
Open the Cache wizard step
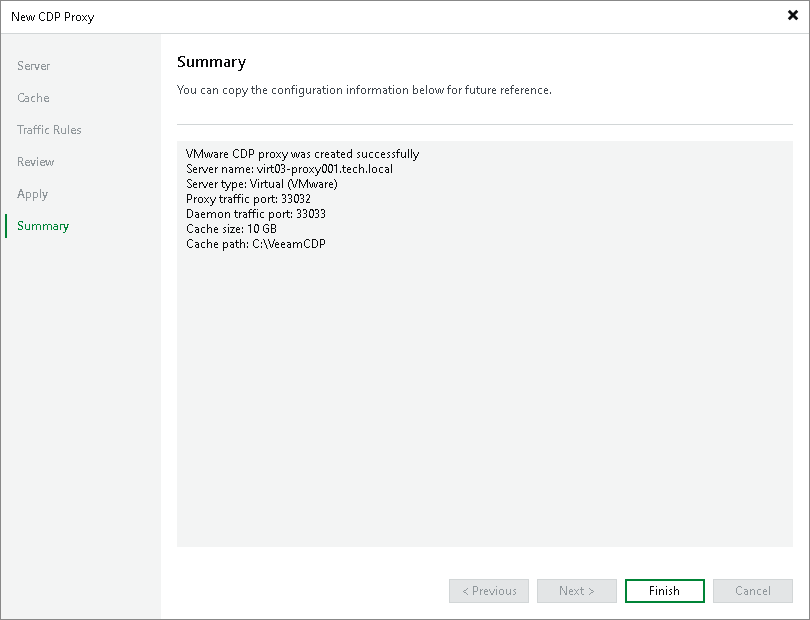(33, 98)
